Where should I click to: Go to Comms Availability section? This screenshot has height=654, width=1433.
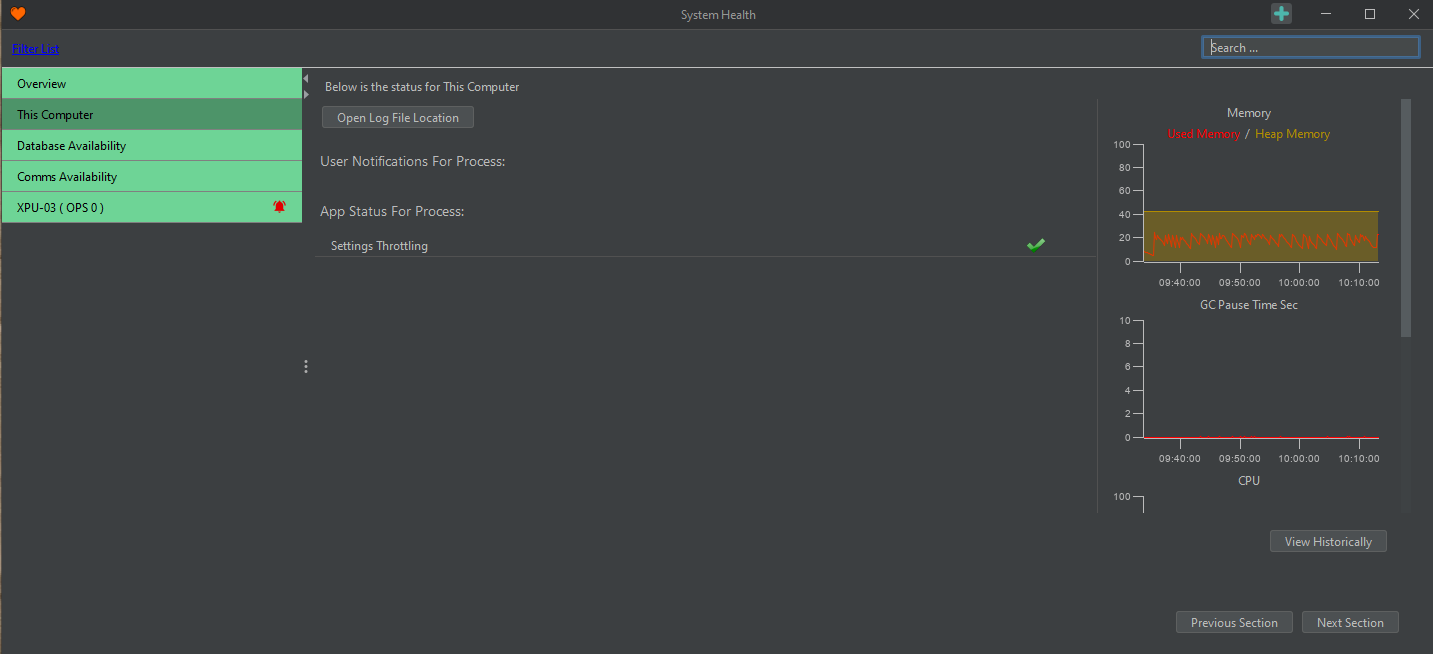150,177
